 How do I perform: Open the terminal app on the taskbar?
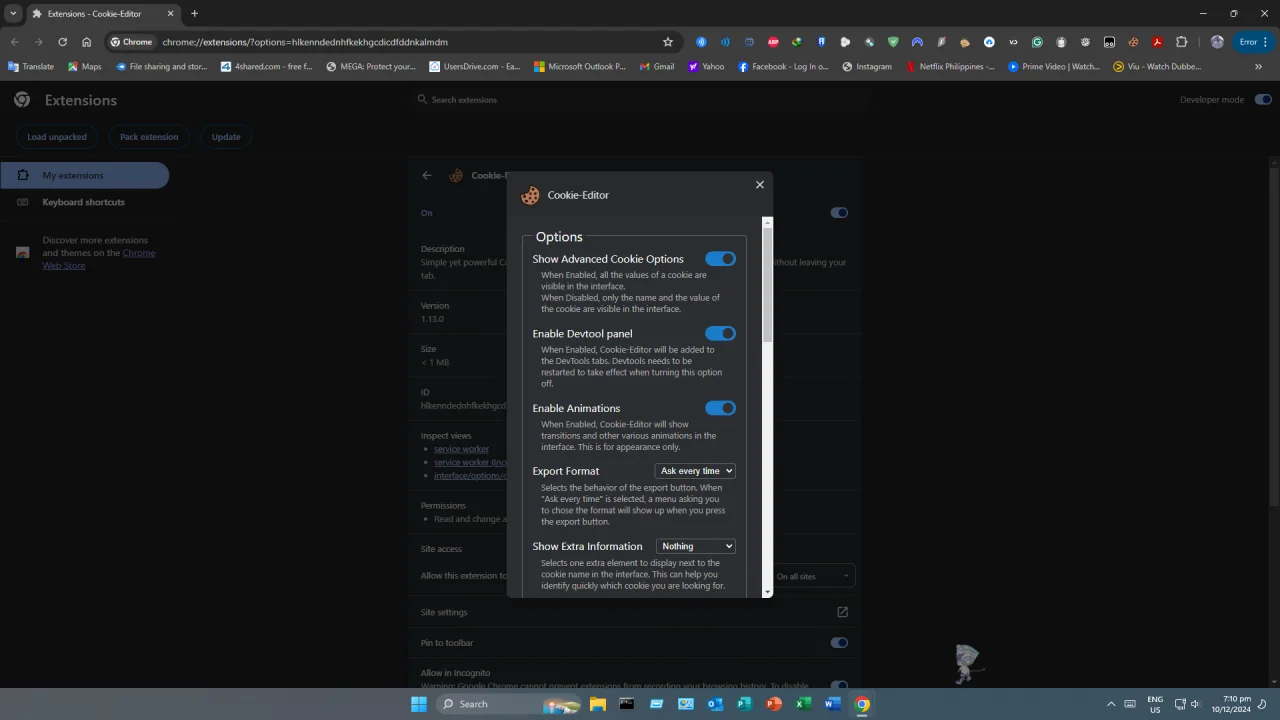[x=627, y=704]
